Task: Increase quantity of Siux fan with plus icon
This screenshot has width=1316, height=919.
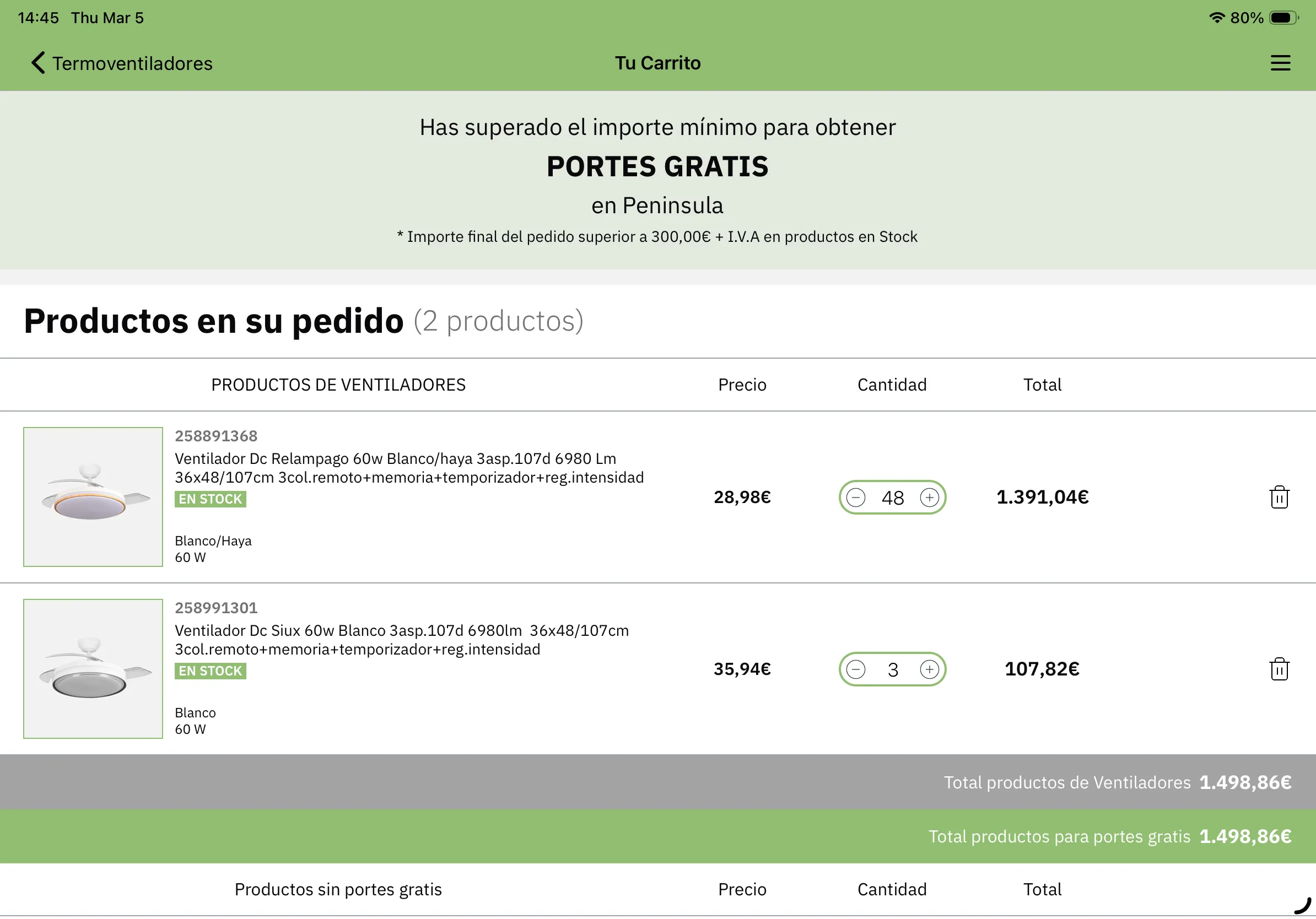Action: tap(929, 669)
